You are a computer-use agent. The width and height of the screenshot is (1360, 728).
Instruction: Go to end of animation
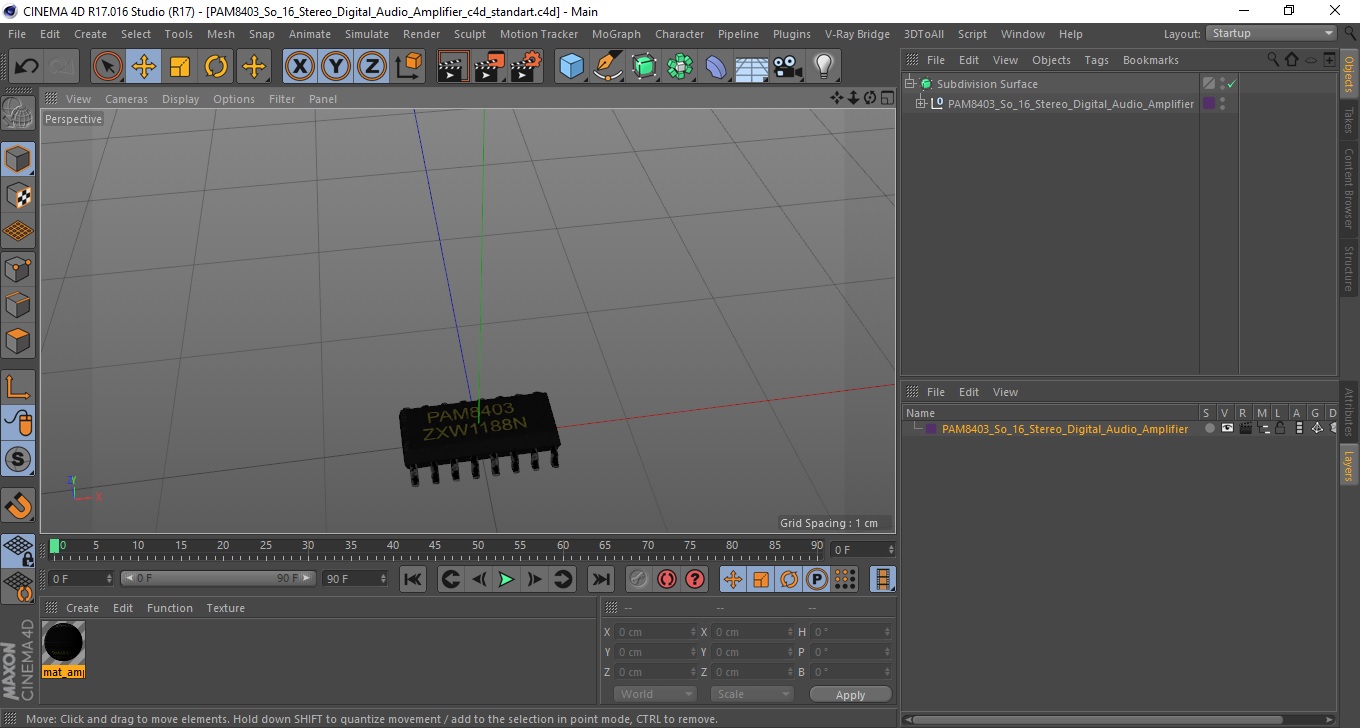pos(600,579)
